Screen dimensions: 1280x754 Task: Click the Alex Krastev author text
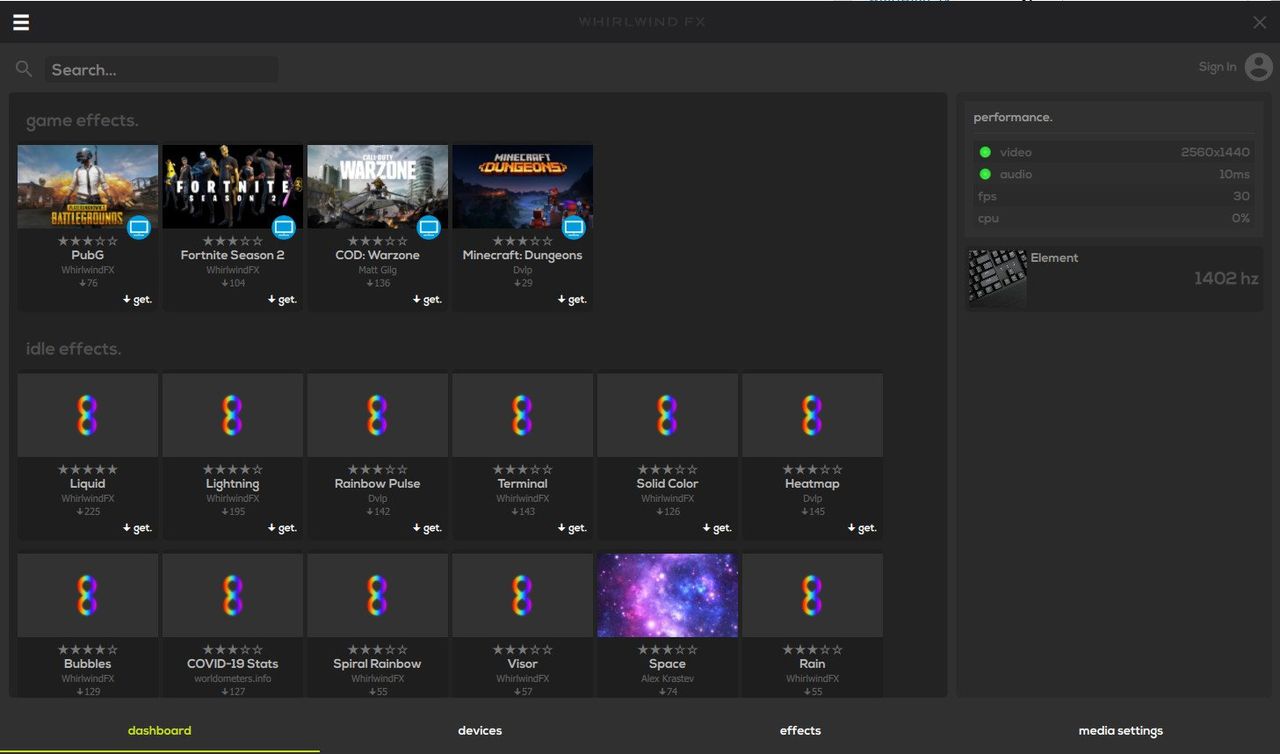(668, 679)
